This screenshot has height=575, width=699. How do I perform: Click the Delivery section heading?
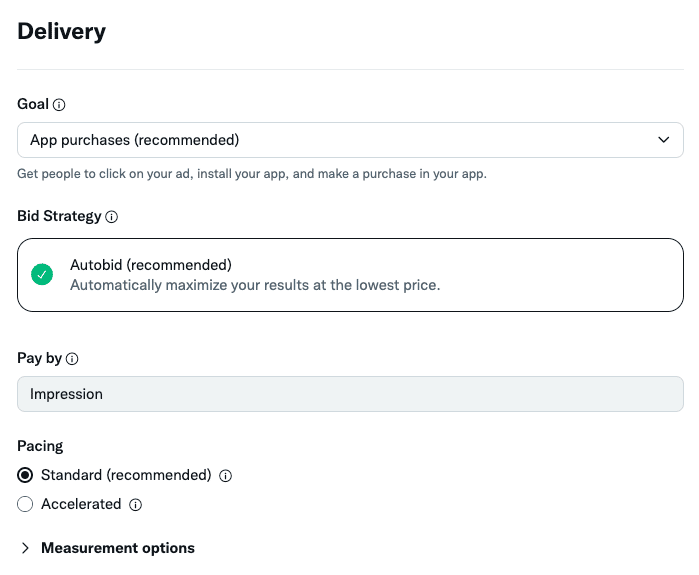pyautogui.click(x=62, y=31)
